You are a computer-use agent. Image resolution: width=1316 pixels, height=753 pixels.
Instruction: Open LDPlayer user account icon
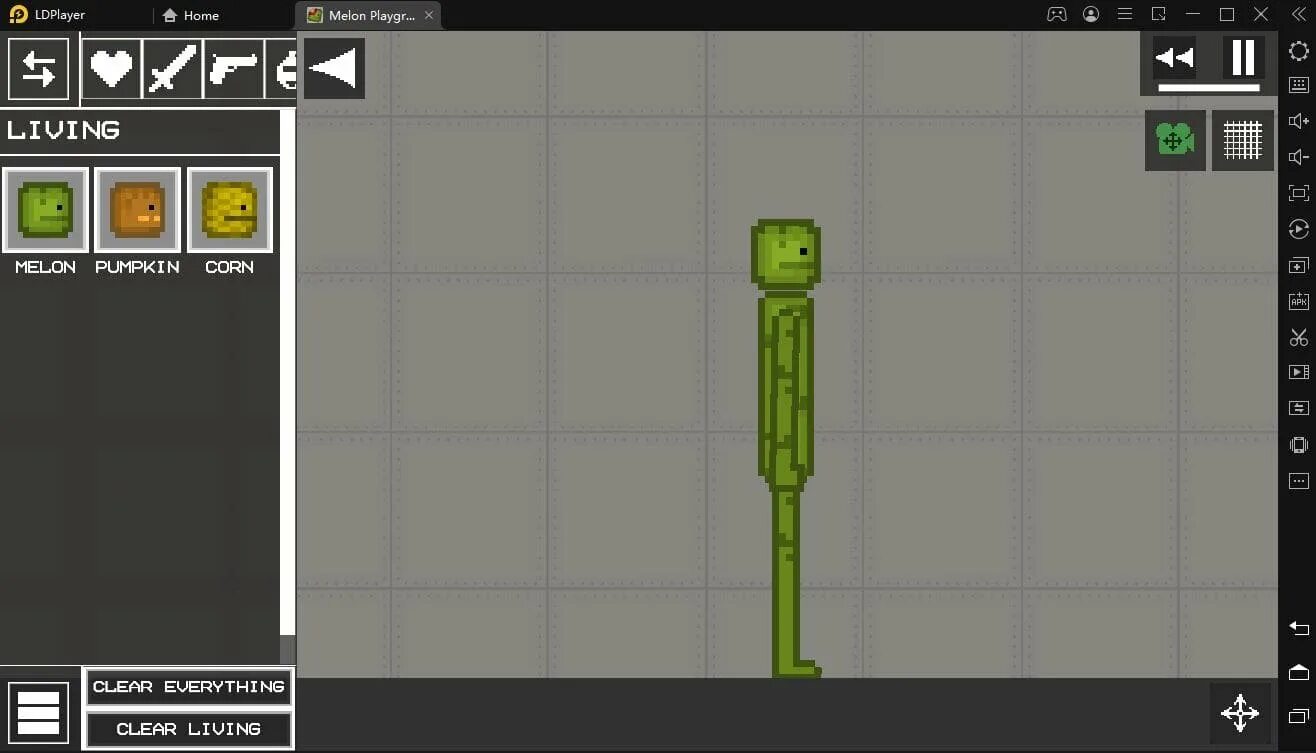click(x=1091, y=14)
